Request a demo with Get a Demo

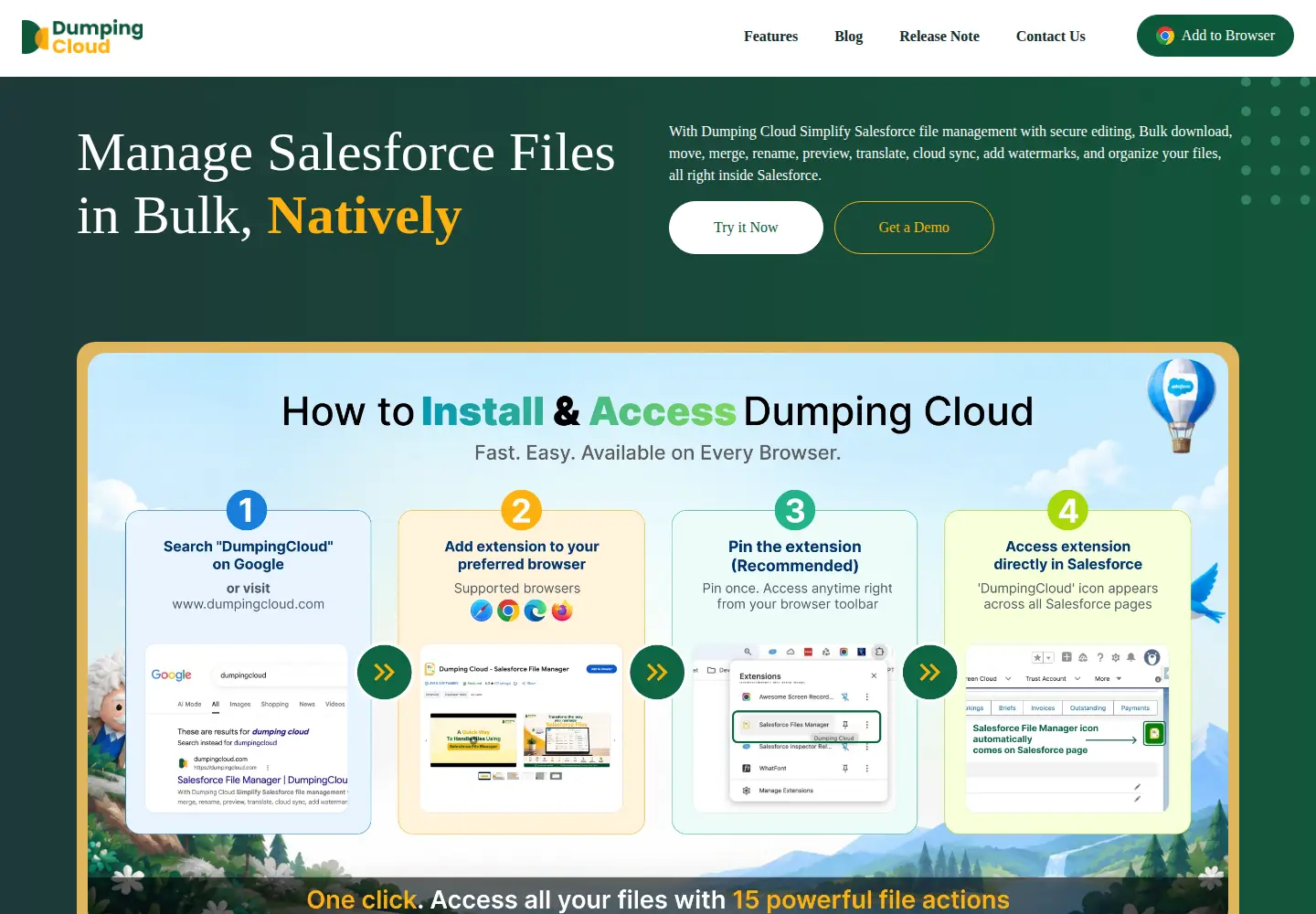coord(914,228)
